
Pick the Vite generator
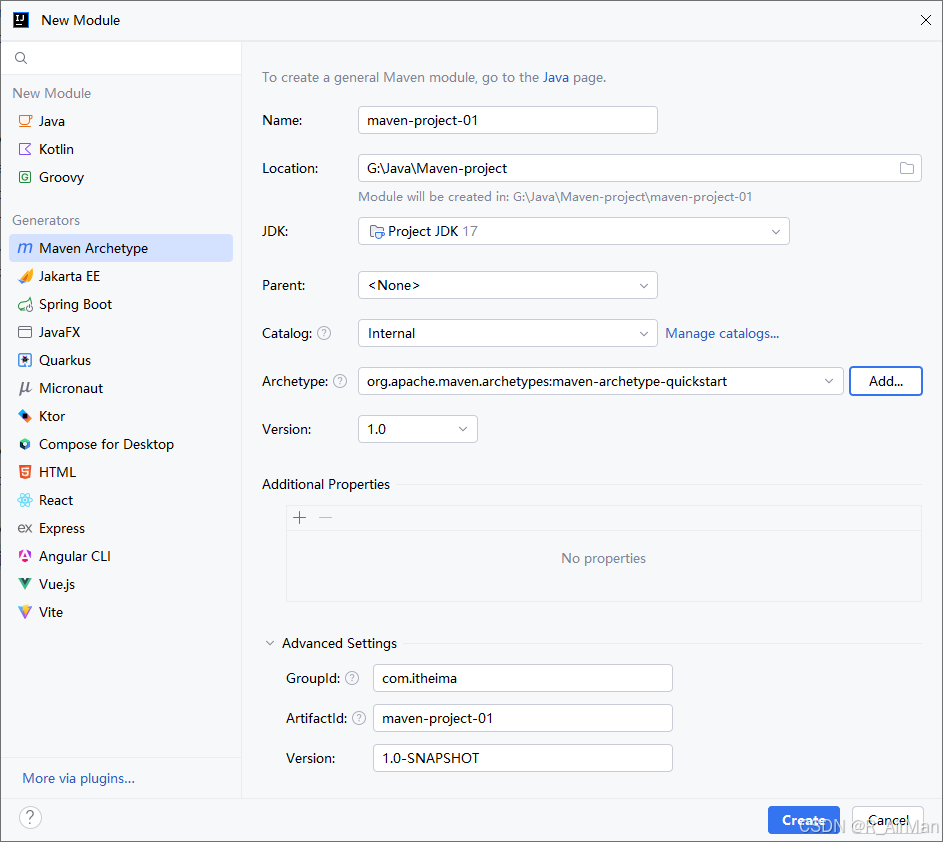click(x=120, y=612)
